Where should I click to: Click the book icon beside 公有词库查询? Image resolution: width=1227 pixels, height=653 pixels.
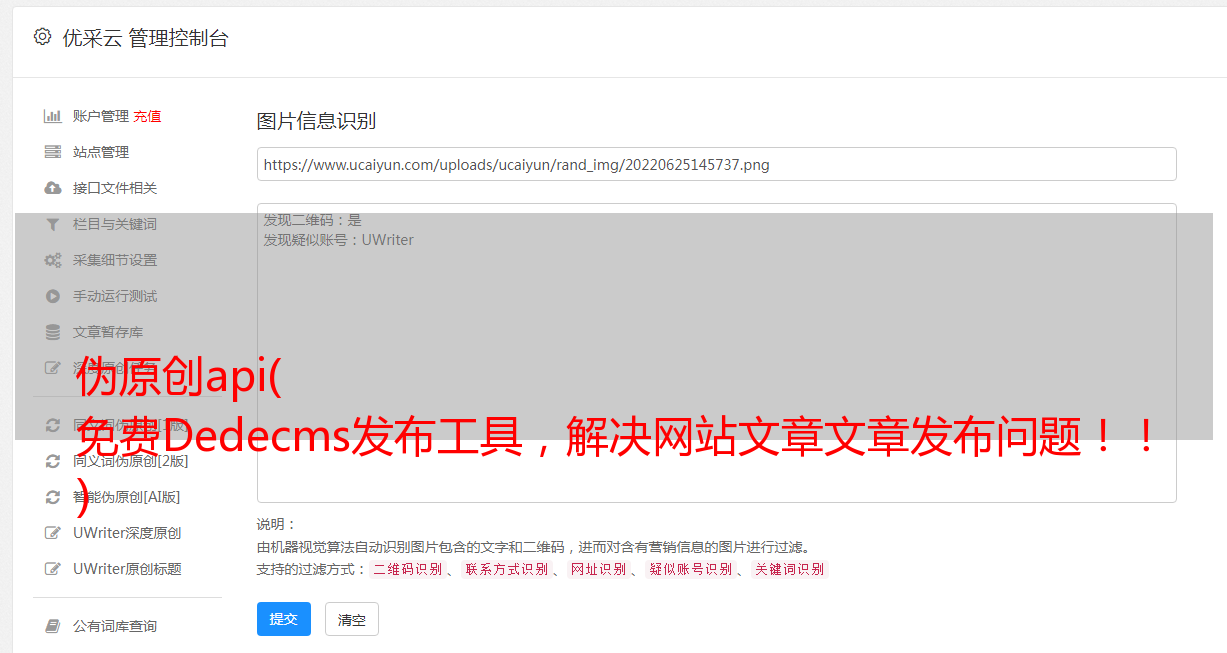(53, 626)
